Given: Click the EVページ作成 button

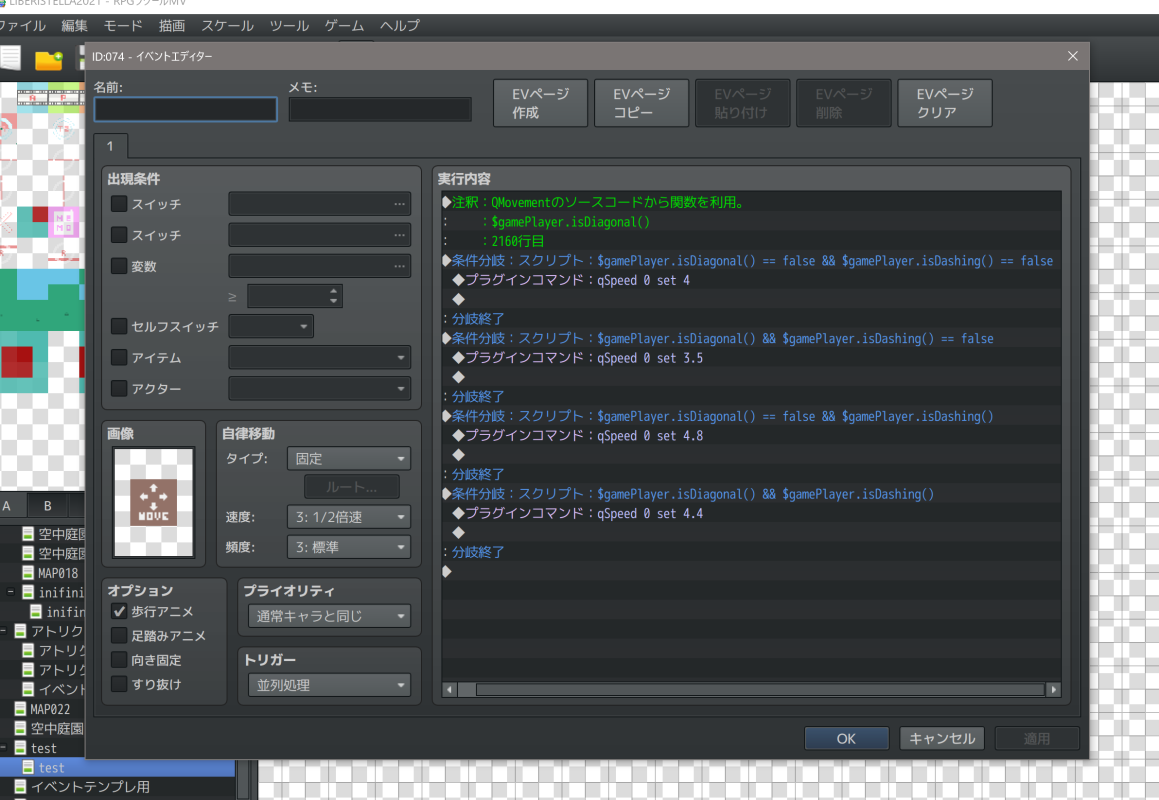Looking at the screenshot, I should pyautogui.click(x=540, y=104).
